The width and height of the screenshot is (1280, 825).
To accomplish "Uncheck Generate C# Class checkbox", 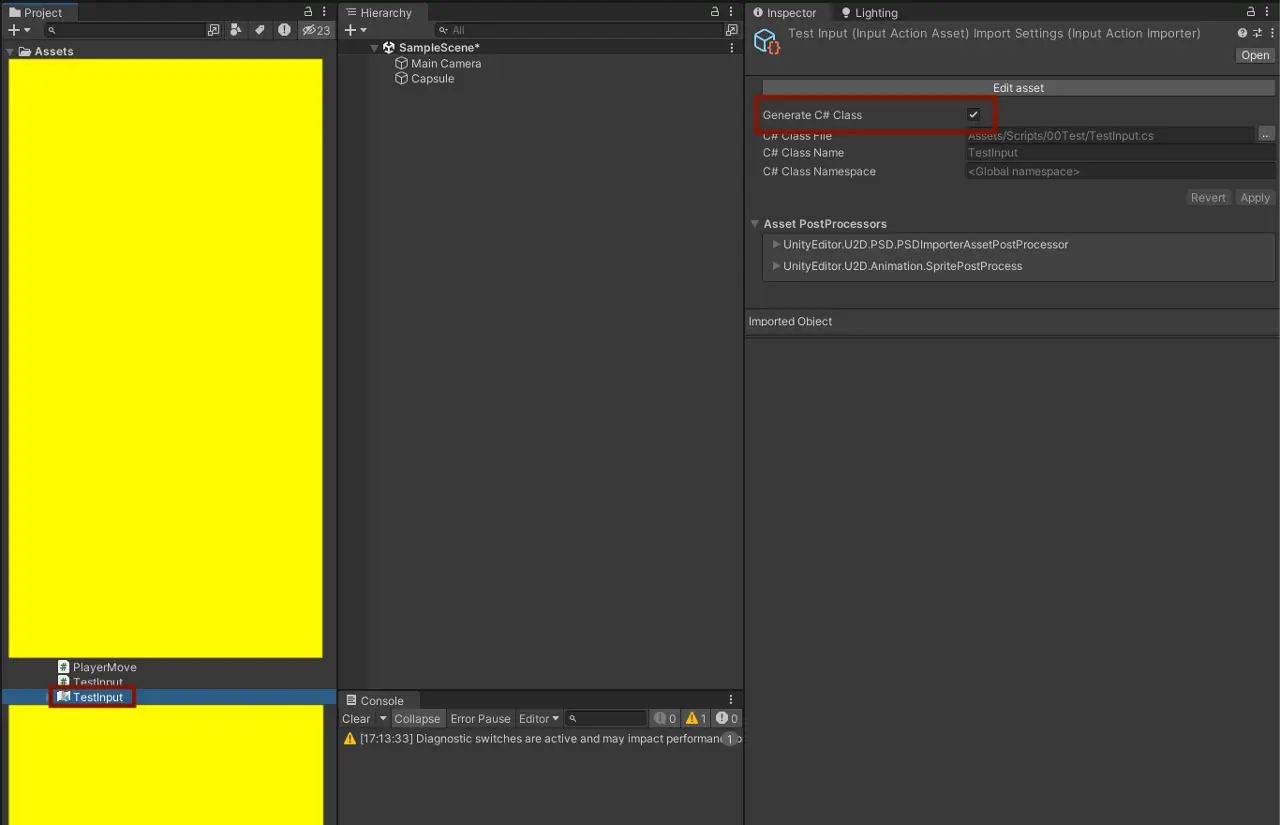I will pyautogui.click(x=973, y=115).
